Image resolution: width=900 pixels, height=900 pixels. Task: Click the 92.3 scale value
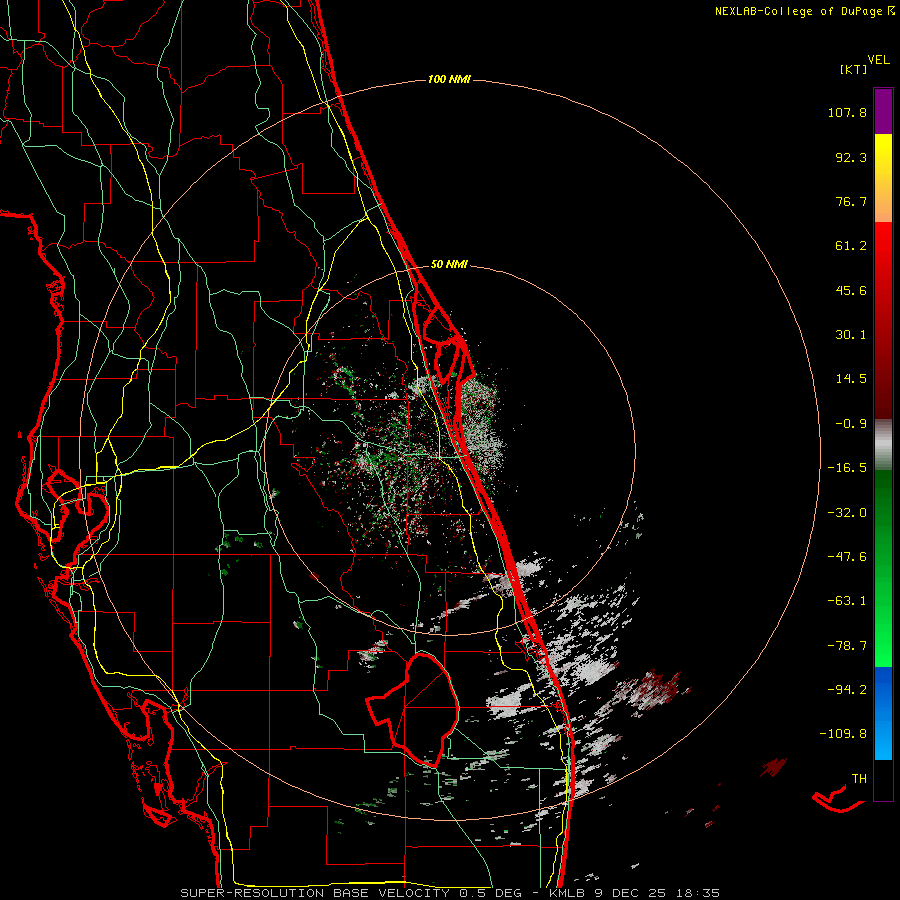(851, 157)
